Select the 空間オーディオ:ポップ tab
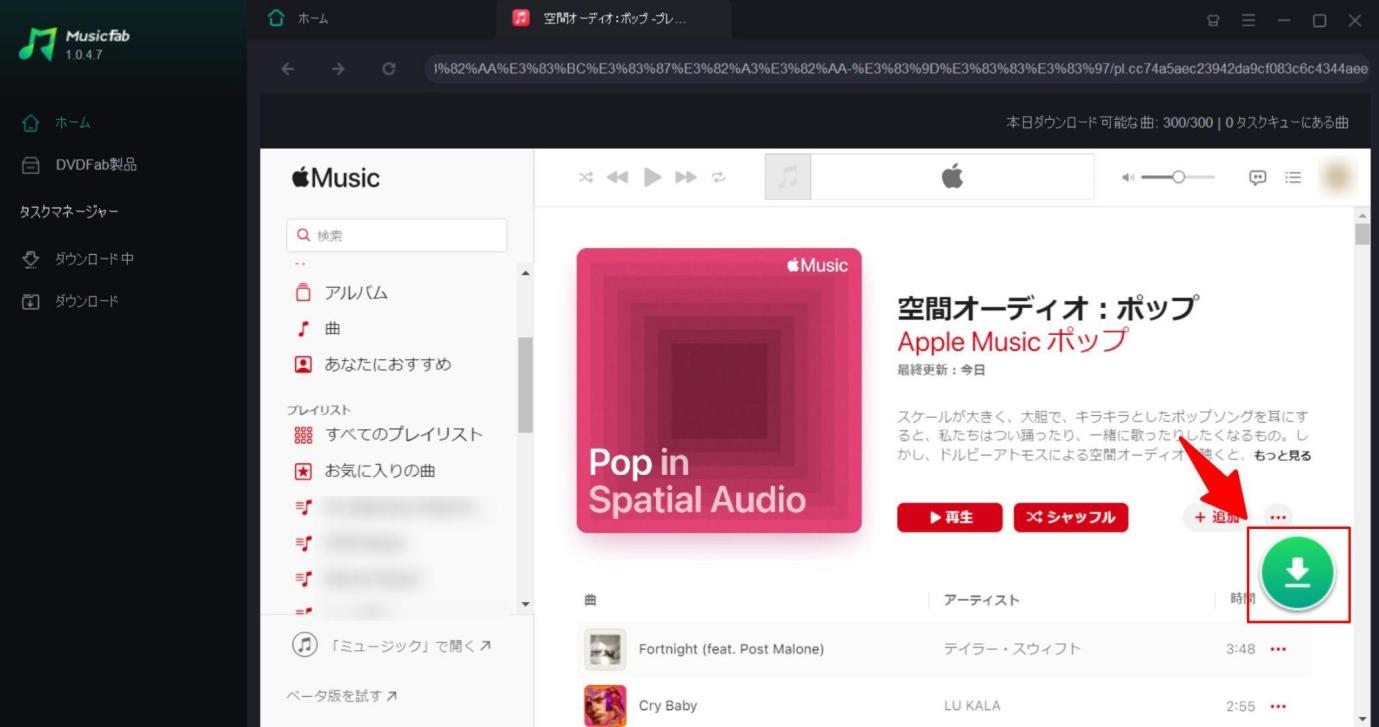This screenshot has width=1379, height=727. 612,19
